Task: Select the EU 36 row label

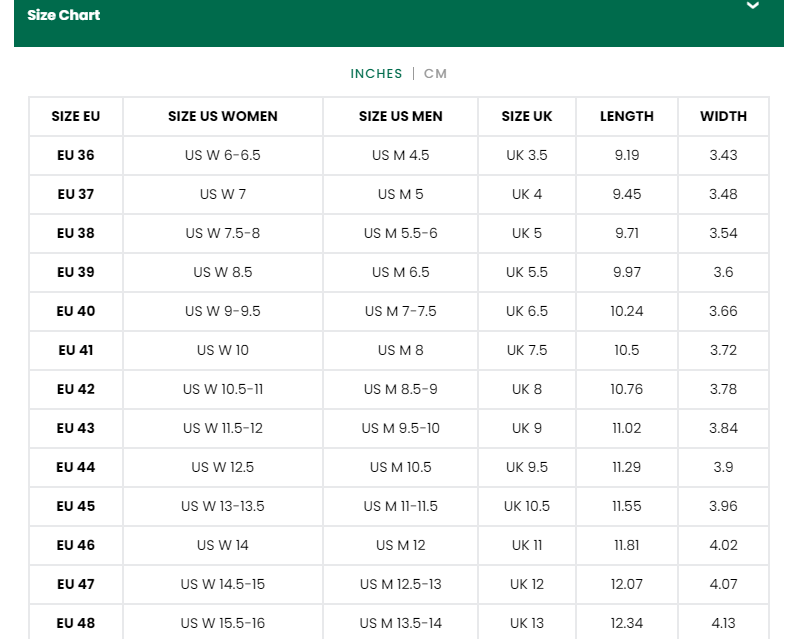Action: click(76, 155)
